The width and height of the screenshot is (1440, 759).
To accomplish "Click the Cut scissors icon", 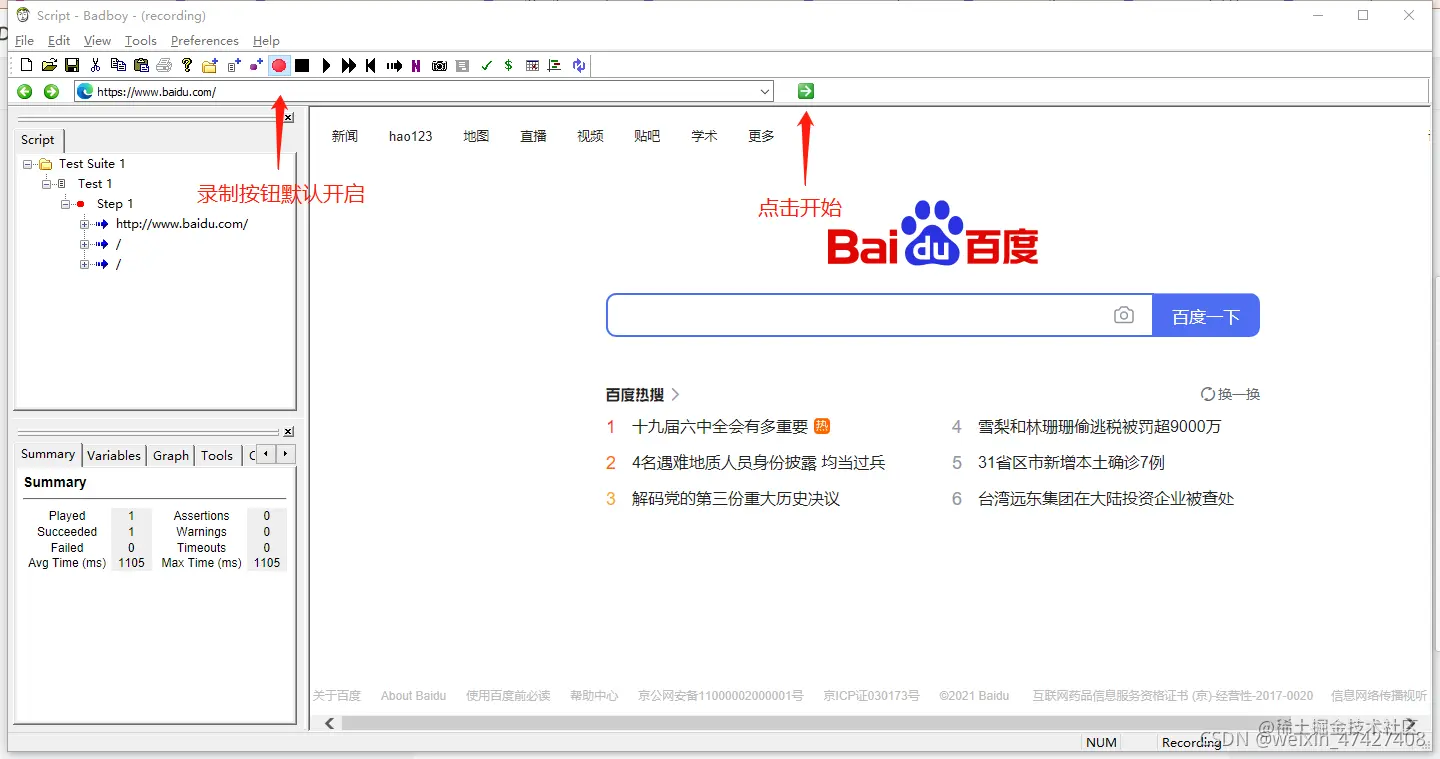I will (95, 65).
